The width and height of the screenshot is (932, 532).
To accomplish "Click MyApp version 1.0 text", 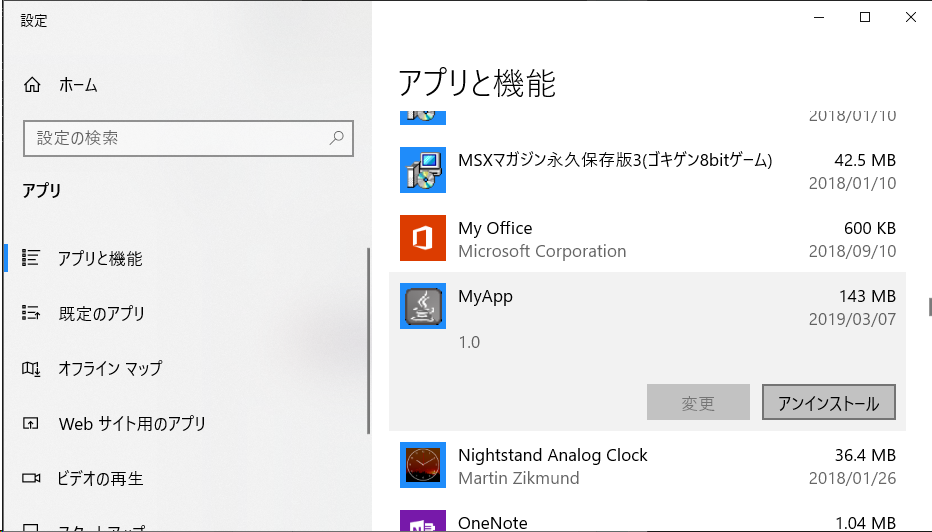I will coord(469,342).
